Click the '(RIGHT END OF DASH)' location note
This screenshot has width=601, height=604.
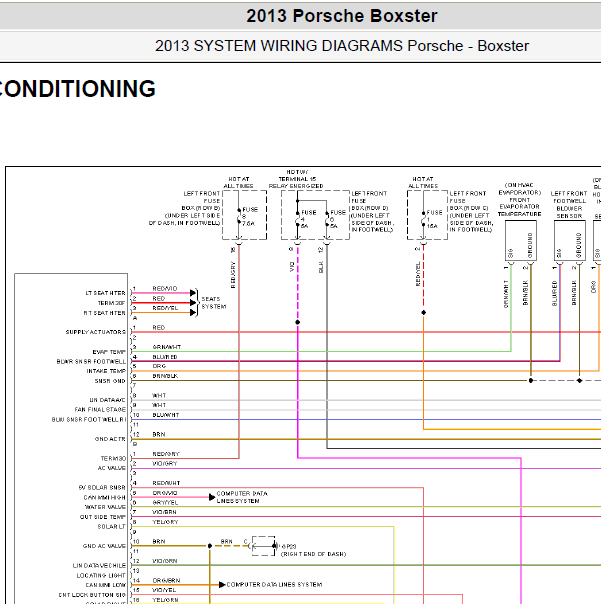pos(313,554)
